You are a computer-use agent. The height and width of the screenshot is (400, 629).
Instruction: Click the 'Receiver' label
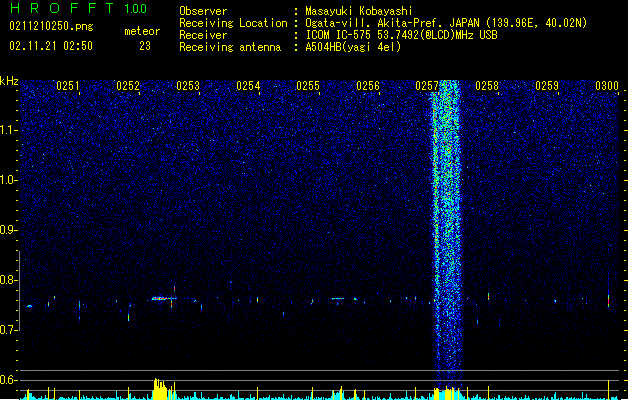coord(203,35)
